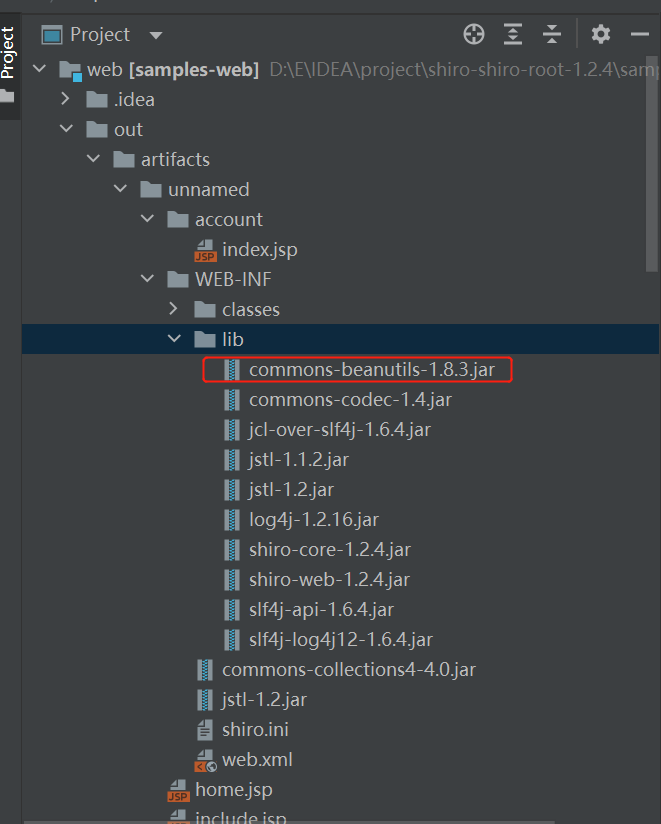
Task: Click the Project vertical side tab
Action: 7,53
